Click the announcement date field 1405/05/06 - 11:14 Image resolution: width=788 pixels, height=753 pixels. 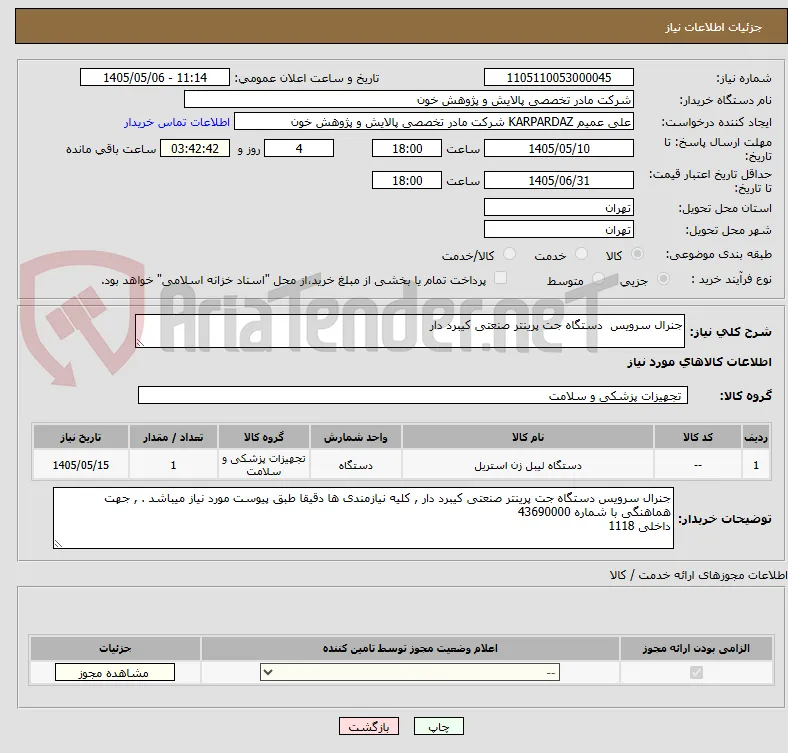pos(155,77)
